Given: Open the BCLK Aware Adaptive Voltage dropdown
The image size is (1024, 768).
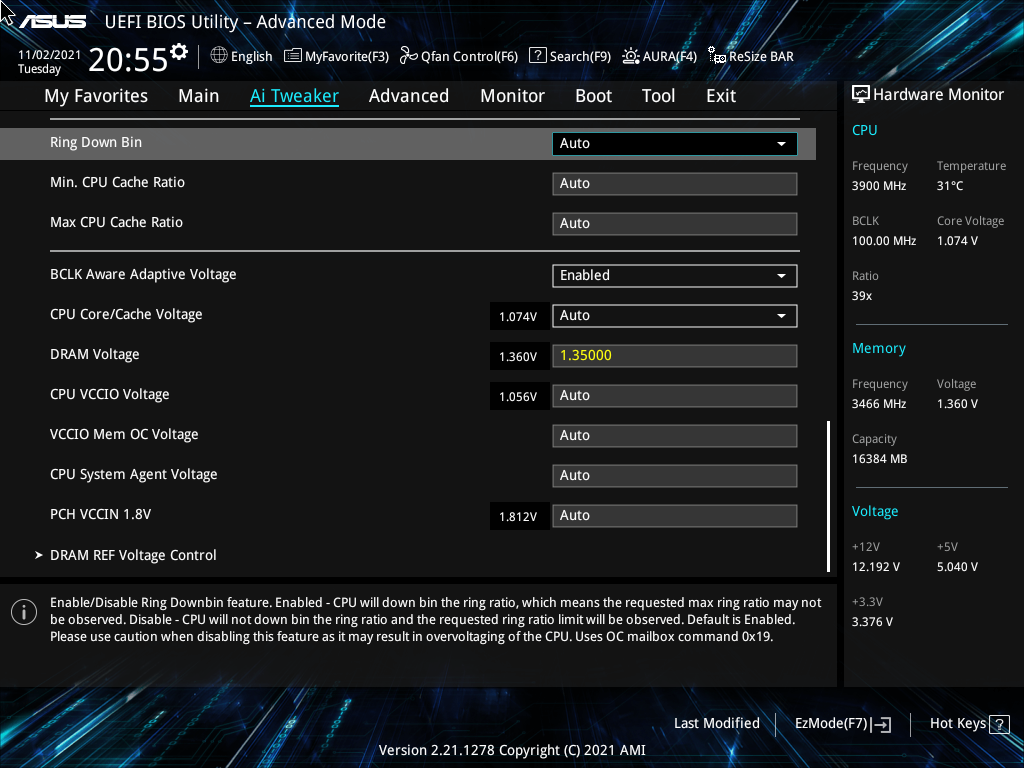Looking at the screenshot, I should (x=675, y=276).
